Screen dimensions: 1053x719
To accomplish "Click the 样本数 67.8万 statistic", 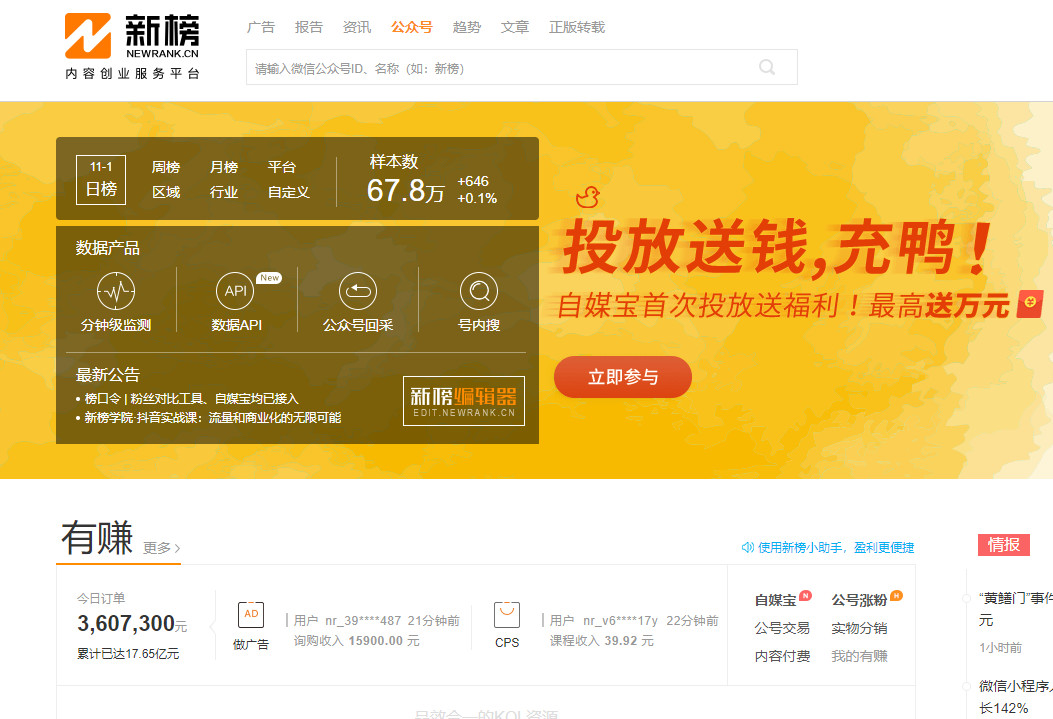I will 432,180.
